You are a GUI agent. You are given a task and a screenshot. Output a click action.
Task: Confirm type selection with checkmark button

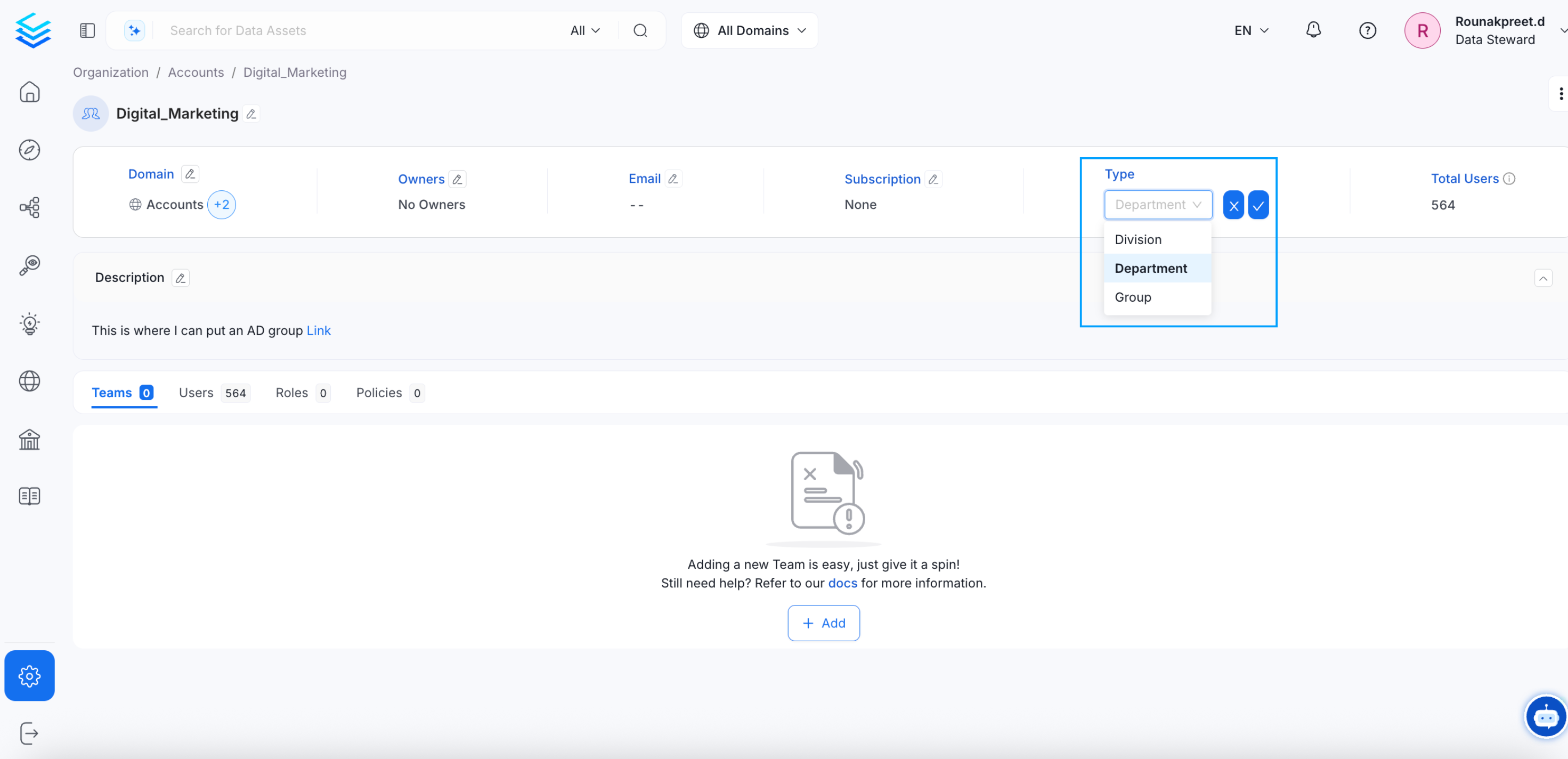pyautogui.click(x=1258, y=205)
